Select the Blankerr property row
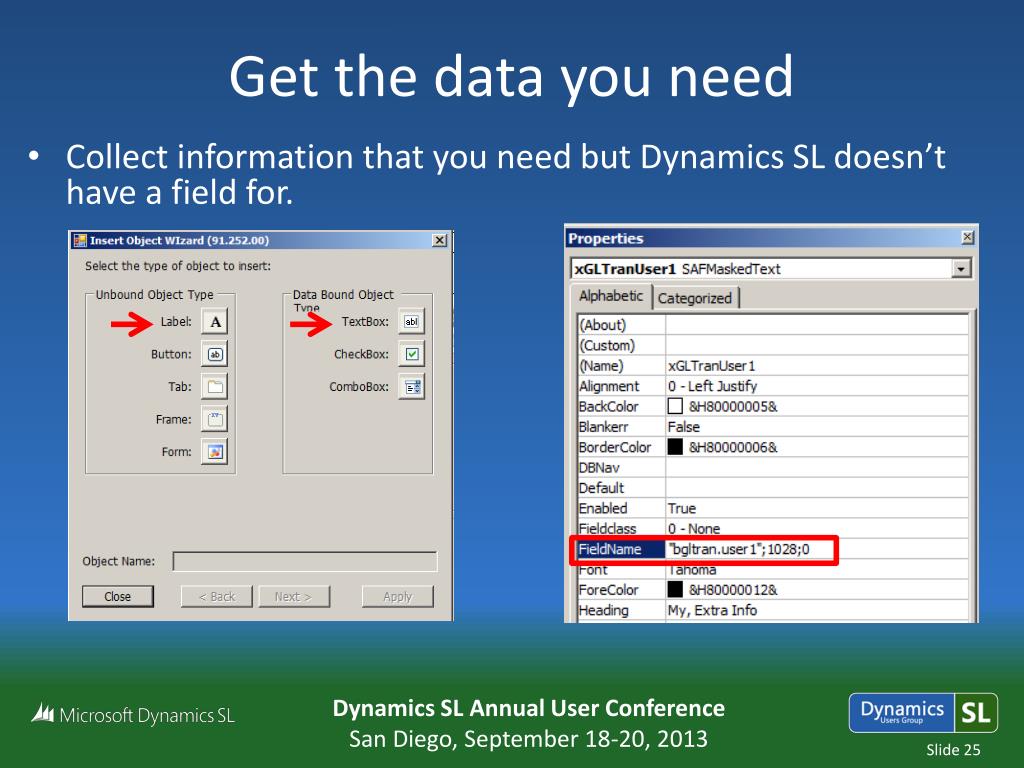The height and width of the screenshot is (768, 1024). point(773,426)
